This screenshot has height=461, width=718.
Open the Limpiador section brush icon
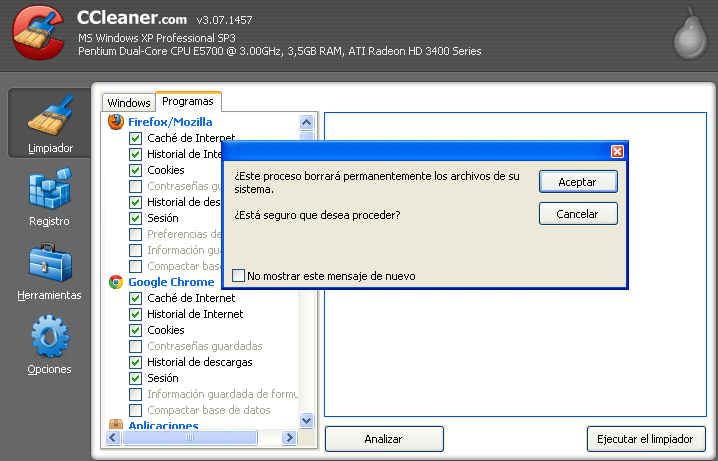[x=50, y=114]
